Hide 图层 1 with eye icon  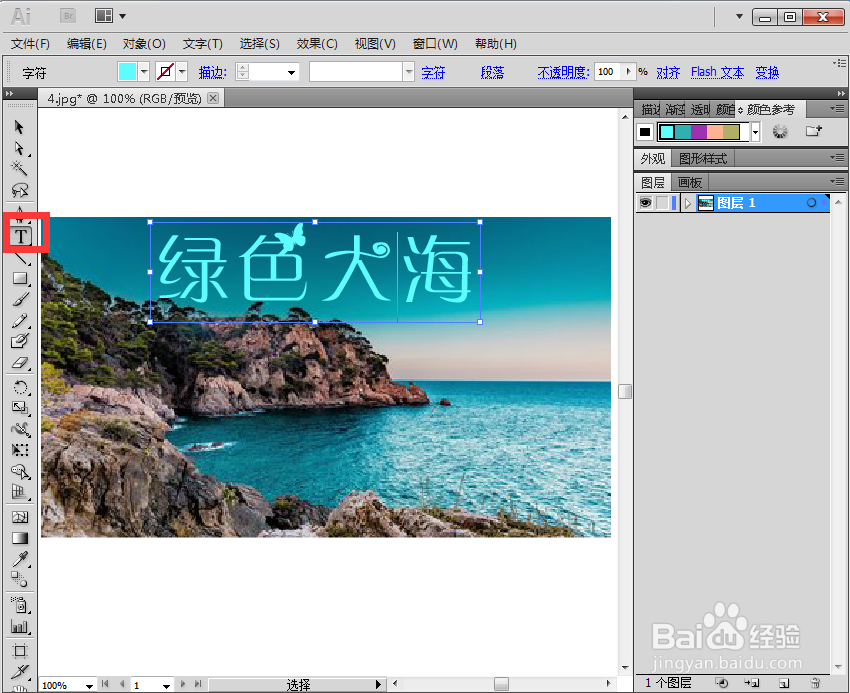tap(645, 203)
